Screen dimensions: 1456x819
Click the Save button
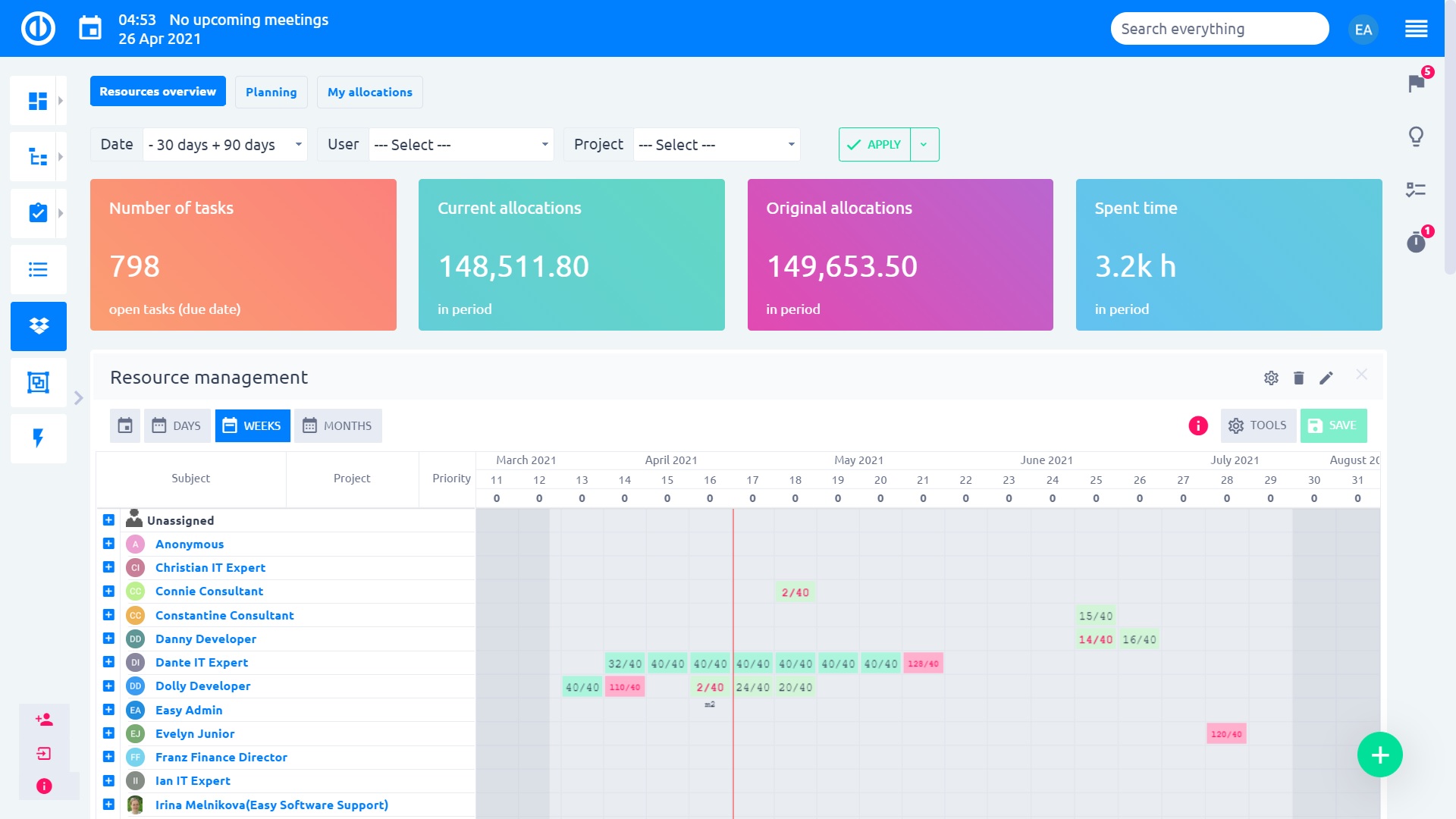(1333, 426)
